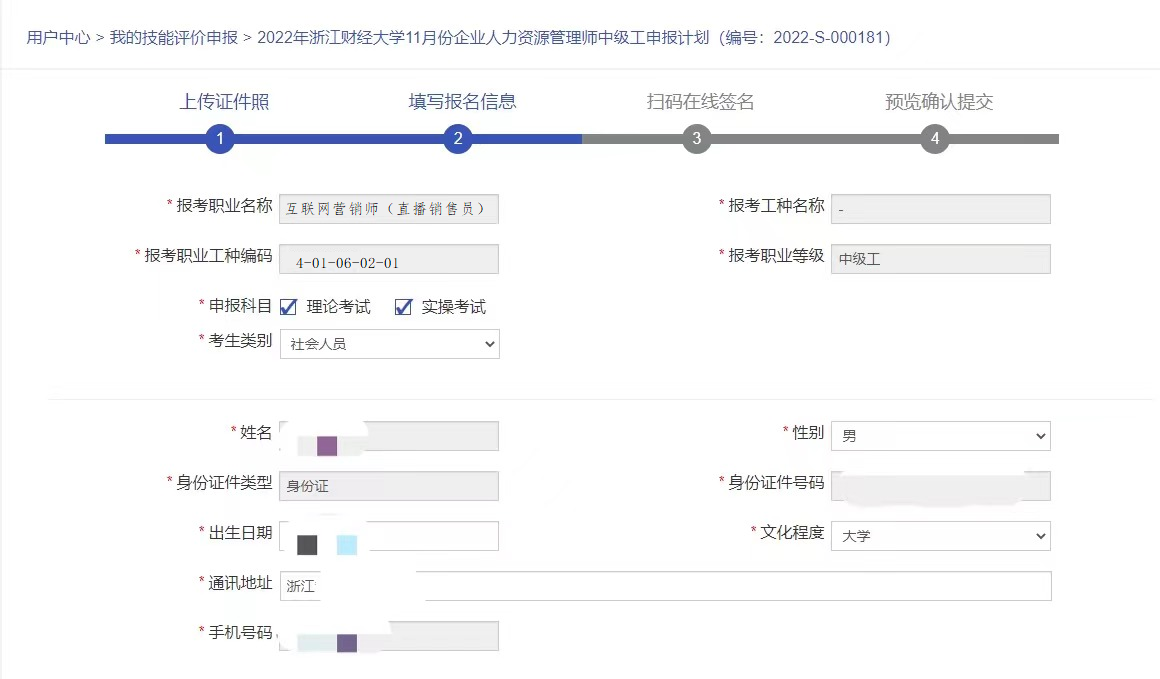Screen dimensions: 1160x679
Task: Click step 3 circle for online signature
Action: [x=697, y=139]
